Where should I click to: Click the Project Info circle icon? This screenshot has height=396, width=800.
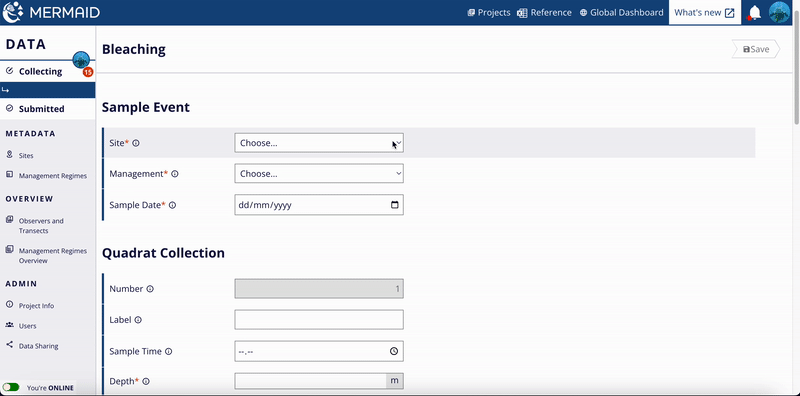(9, 304)
